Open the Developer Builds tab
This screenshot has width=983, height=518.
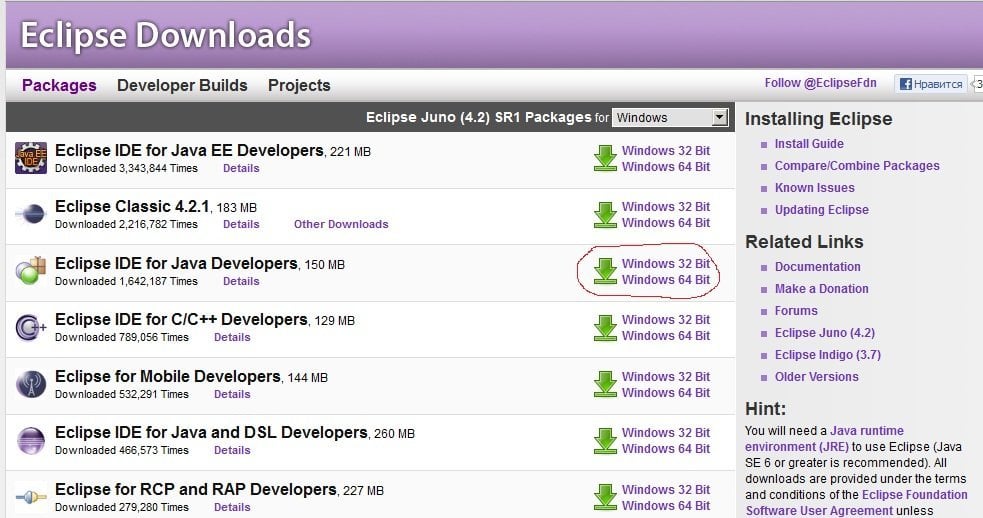pos(182,85)
